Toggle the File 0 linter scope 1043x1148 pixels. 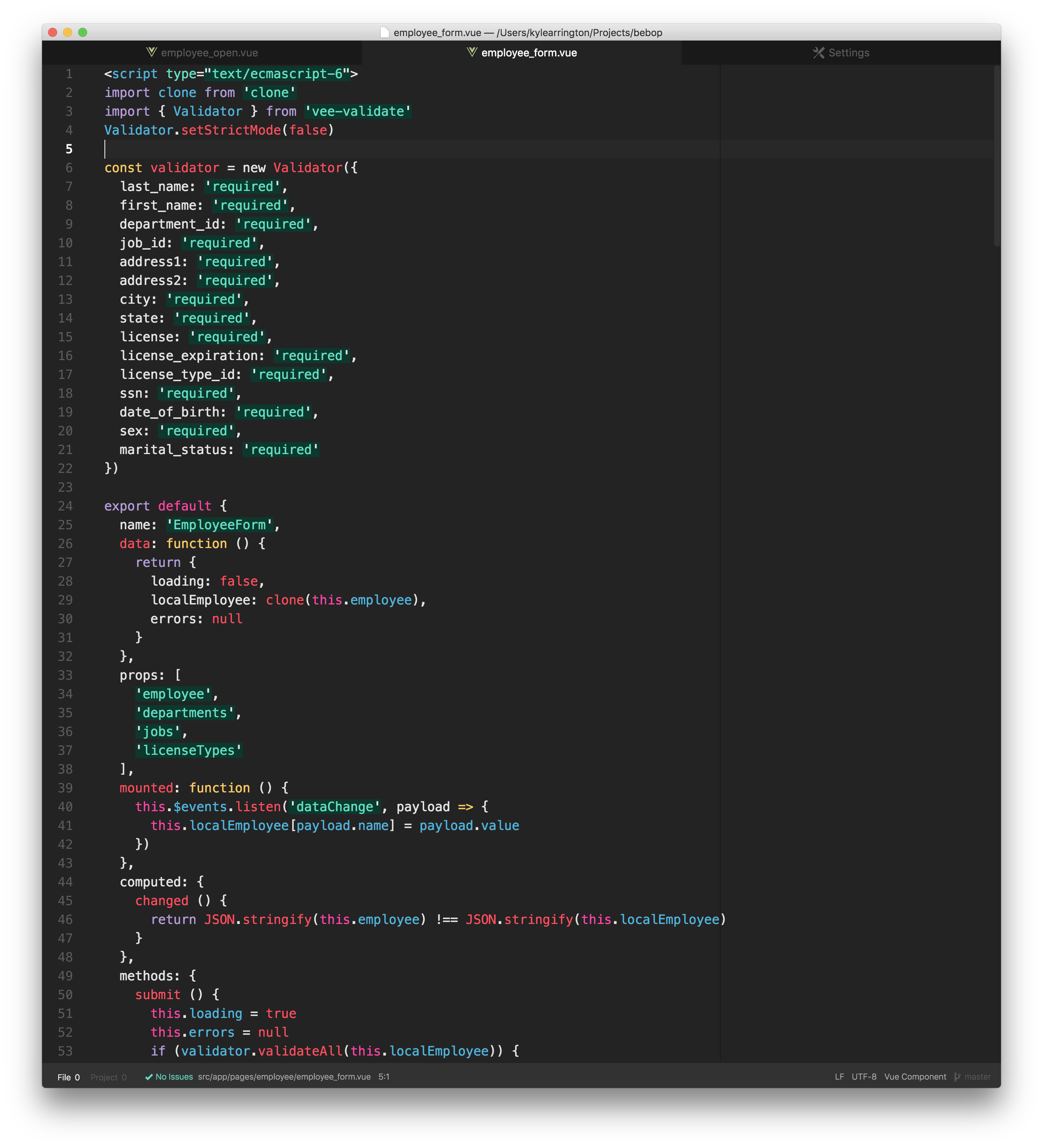pos(68,1077)
